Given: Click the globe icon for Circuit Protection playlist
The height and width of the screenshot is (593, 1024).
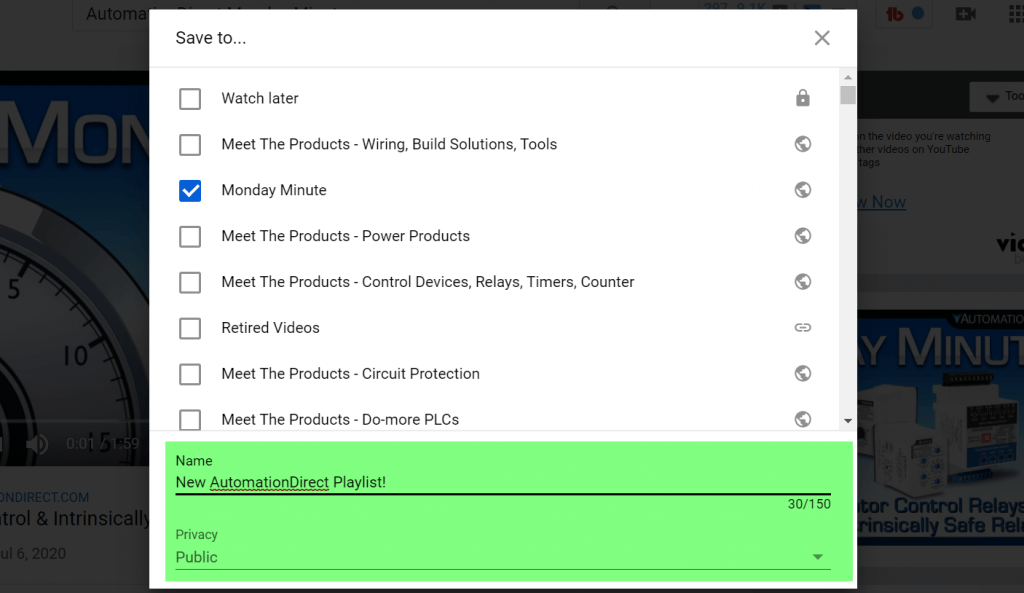Looking at the screenshot, I should coord(802,374).
